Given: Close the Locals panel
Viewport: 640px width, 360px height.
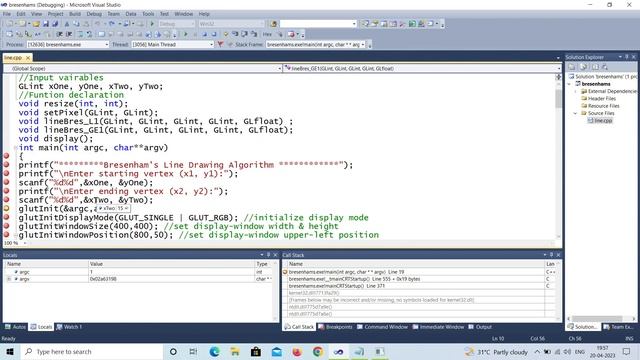Looking at the screenshot, I should tap(275, 255).
